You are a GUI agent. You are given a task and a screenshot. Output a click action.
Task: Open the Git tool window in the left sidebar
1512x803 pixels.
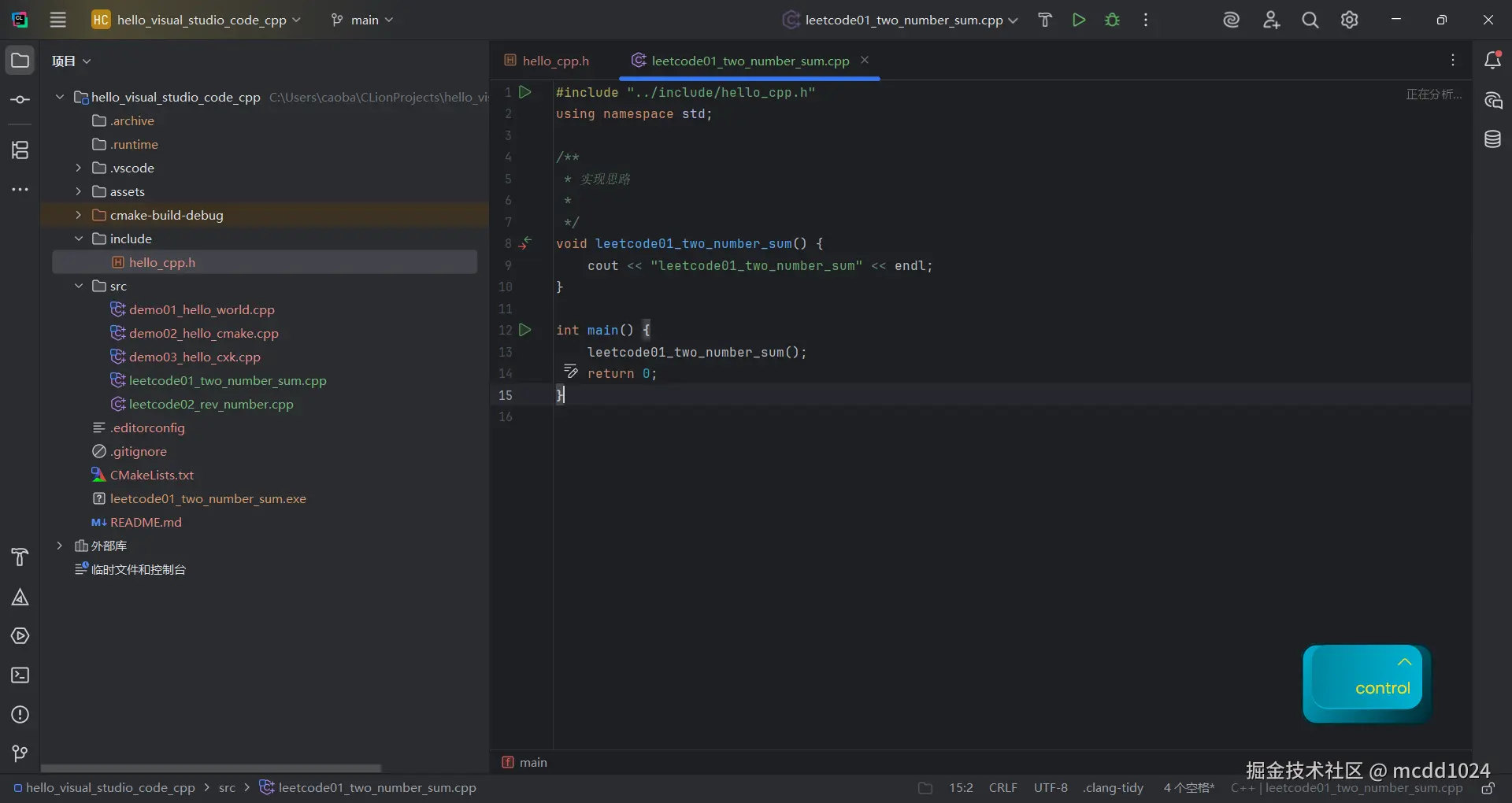(20, 753)
